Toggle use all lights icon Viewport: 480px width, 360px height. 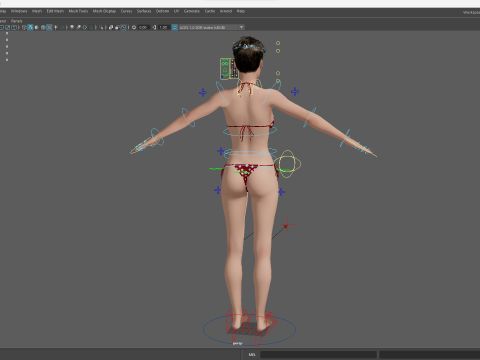pos(56,27)
